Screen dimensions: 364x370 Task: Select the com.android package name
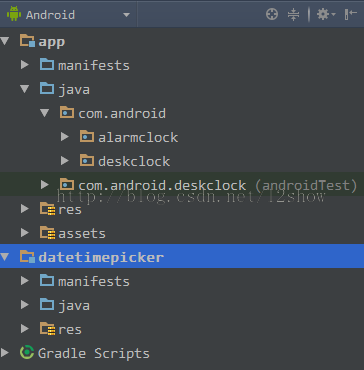coord(122,114)
